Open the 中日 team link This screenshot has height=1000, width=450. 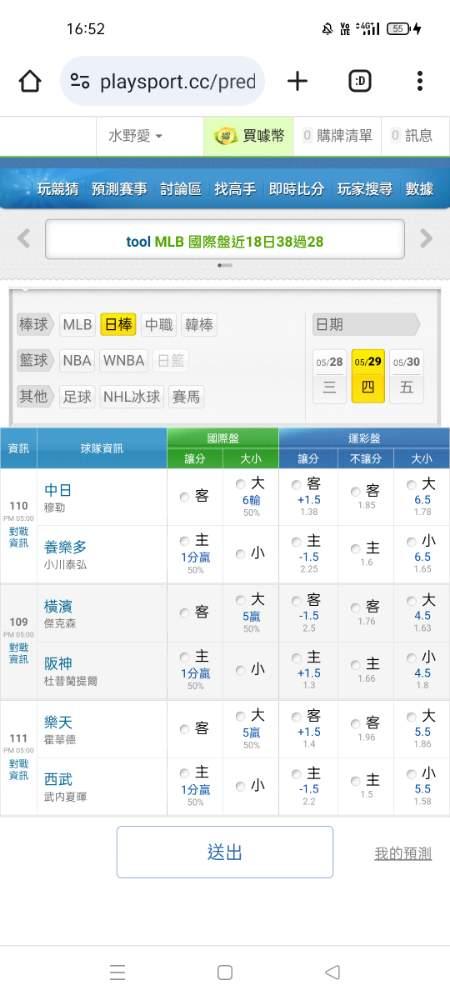click(x=58, y=490)
